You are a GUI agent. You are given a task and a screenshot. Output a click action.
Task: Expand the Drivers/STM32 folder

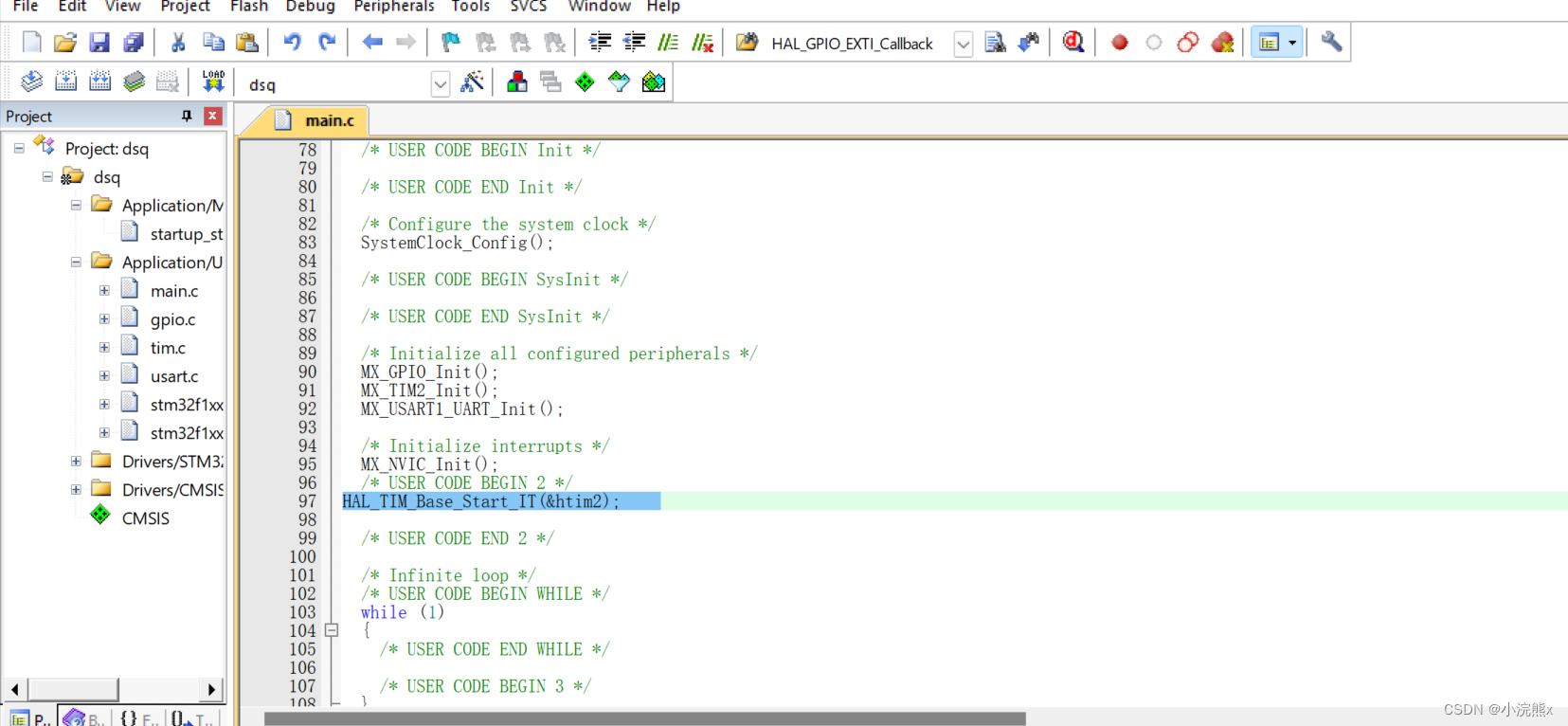(x=76, y=462)
